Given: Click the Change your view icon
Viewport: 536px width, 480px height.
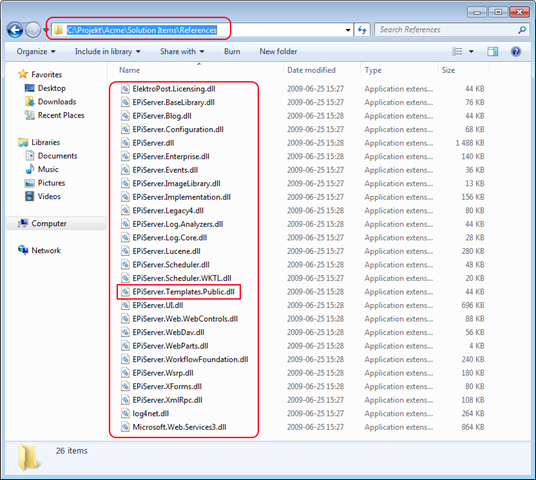Looking at the screenshot, I should coord(457,52).
